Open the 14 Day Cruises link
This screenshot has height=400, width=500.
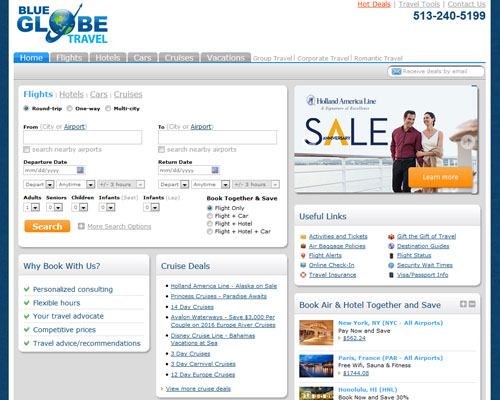point(192,307)
